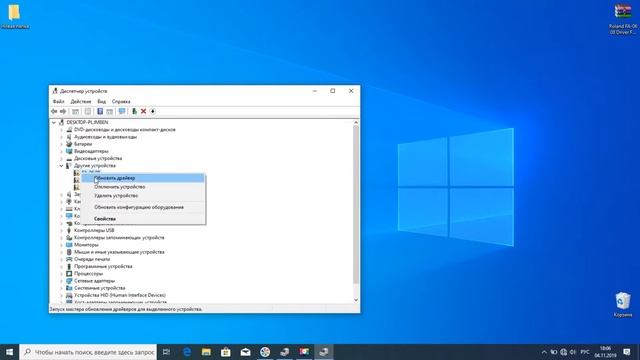Open the Файл menu

(58, 101)
